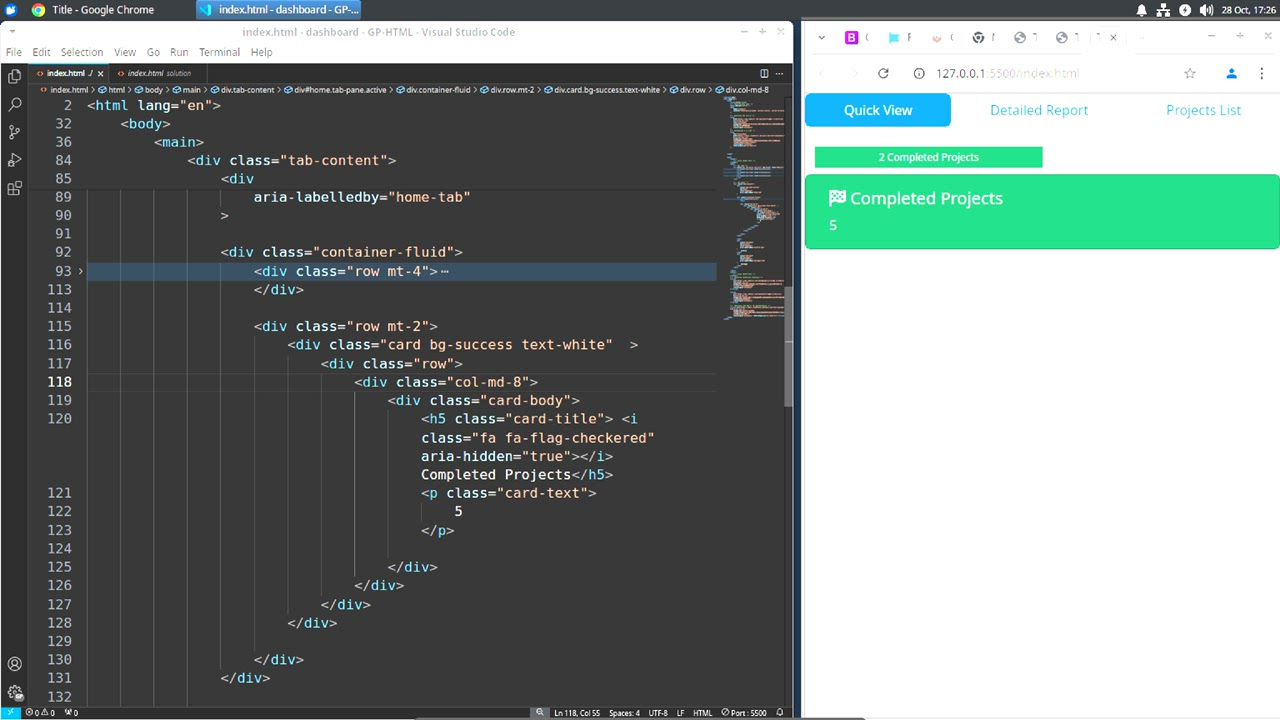
Task: Click the editor vertical scrollbar
Action: [788, 346]
